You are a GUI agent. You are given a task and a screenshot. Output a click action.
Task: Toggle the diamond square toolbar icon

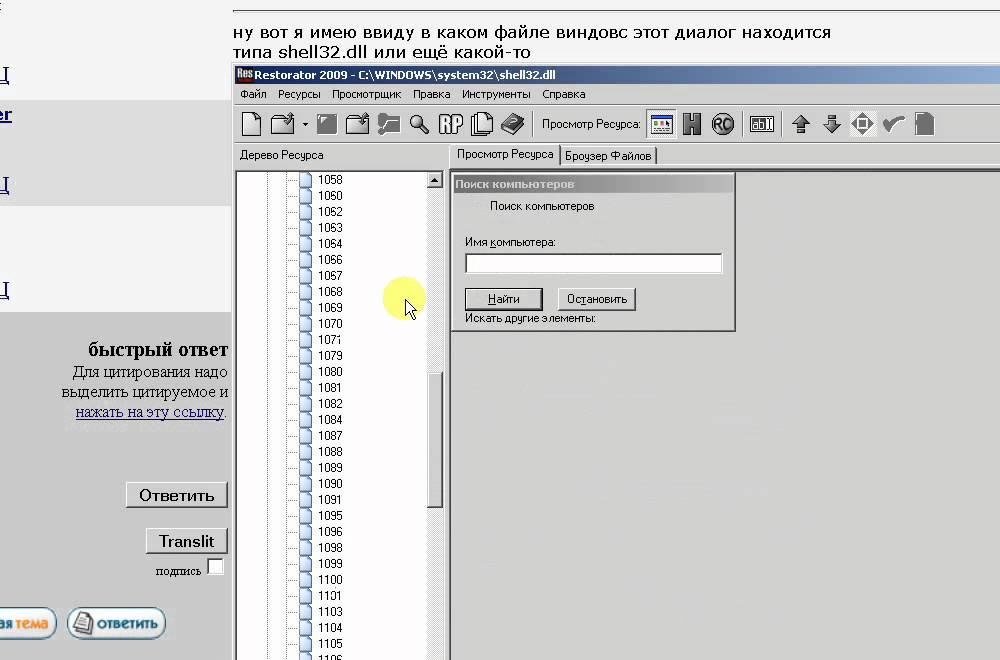pos(862,124)
